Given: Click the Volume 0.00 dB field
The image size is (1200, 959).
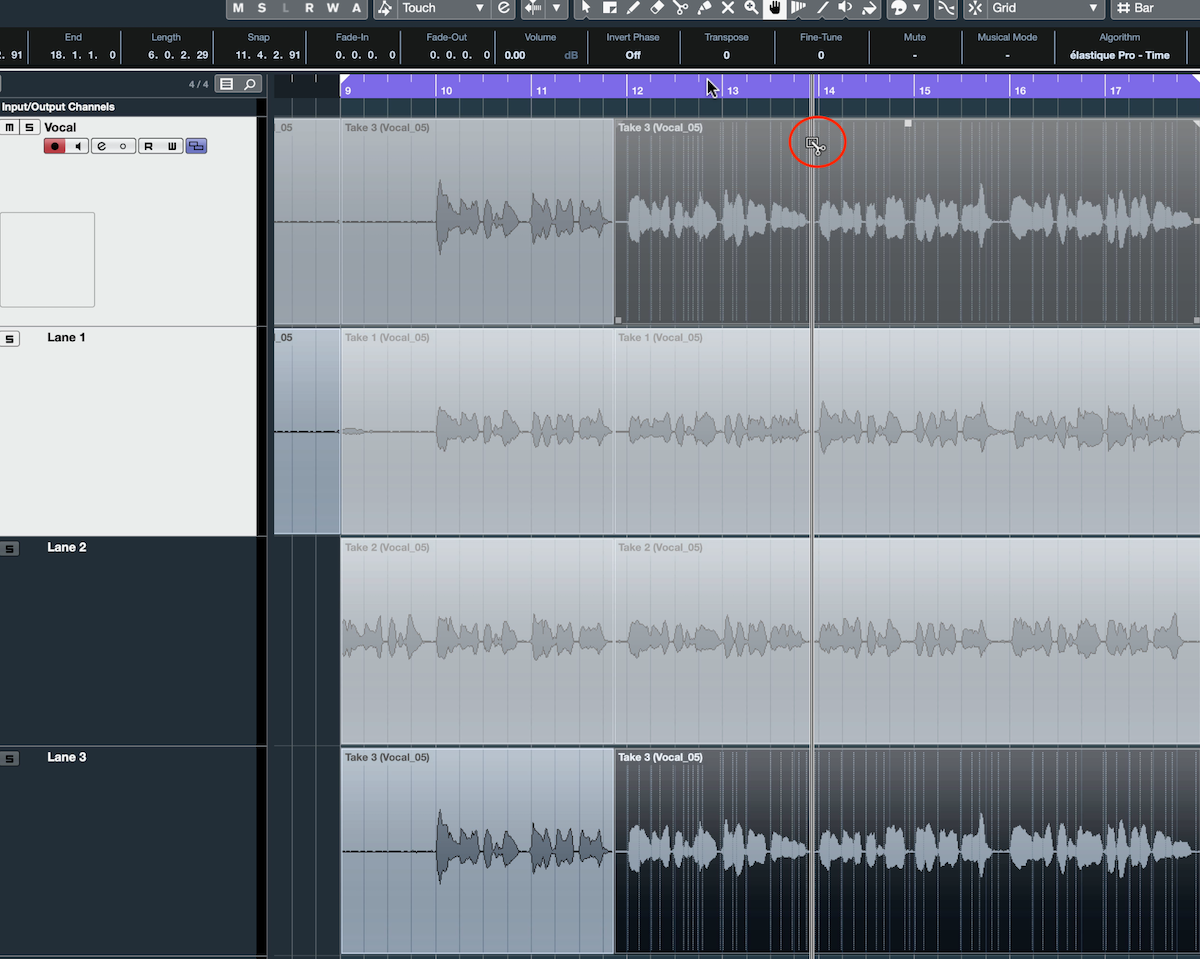Looking at the screenshot, I should coord(541,55).
